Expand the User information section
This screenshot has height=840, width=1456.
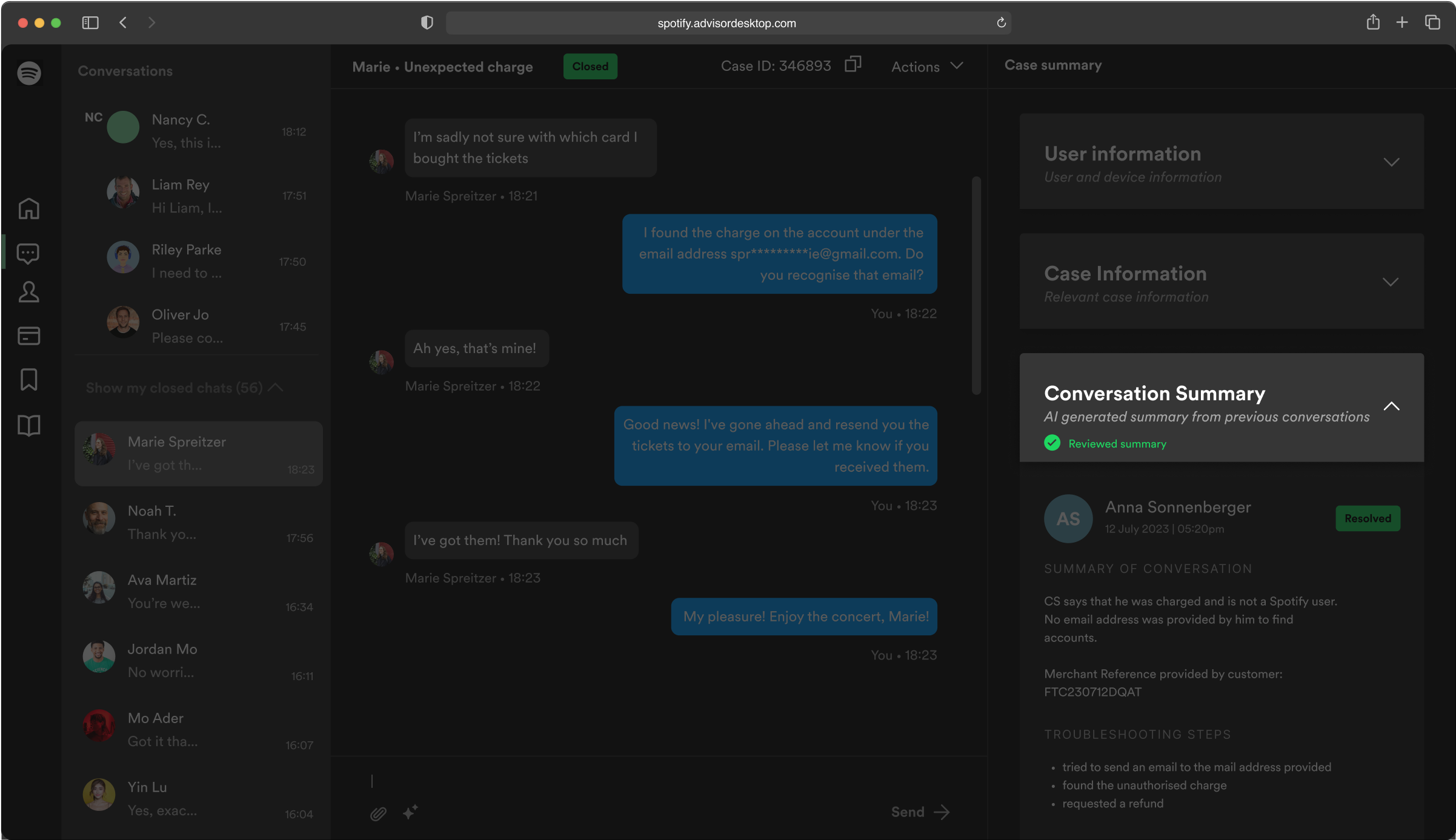coord(1391,162)
